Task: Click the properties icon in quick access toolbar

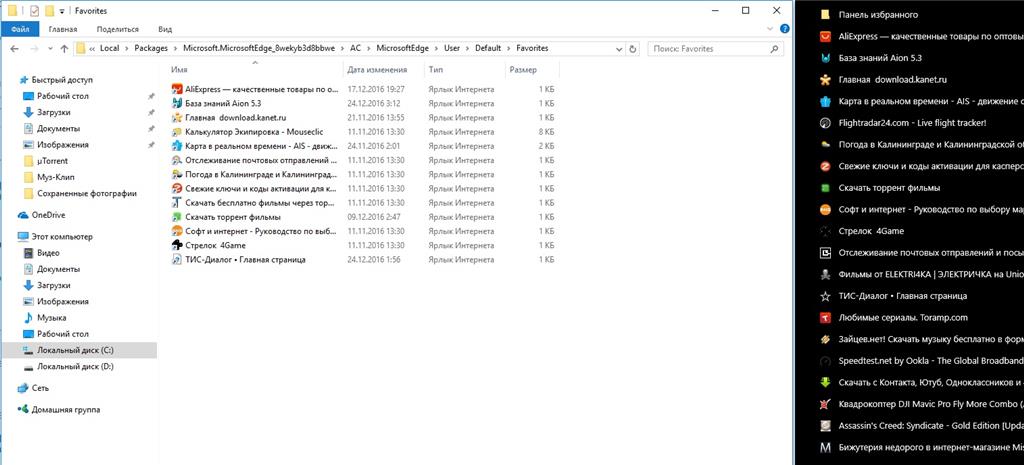Action: click(x=35, y=11)
